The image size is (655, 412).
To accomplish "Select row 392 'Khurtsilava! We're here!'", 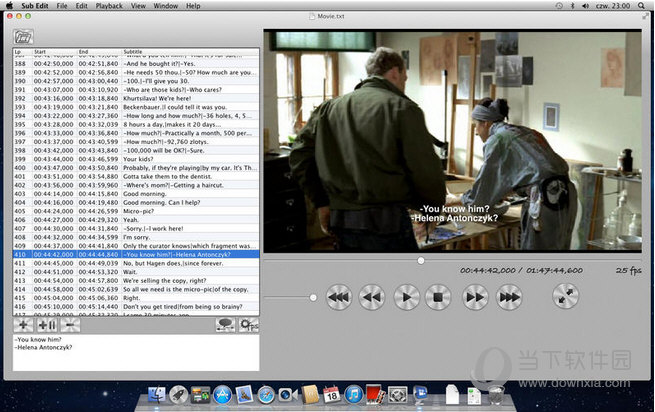I will (136, 98).
